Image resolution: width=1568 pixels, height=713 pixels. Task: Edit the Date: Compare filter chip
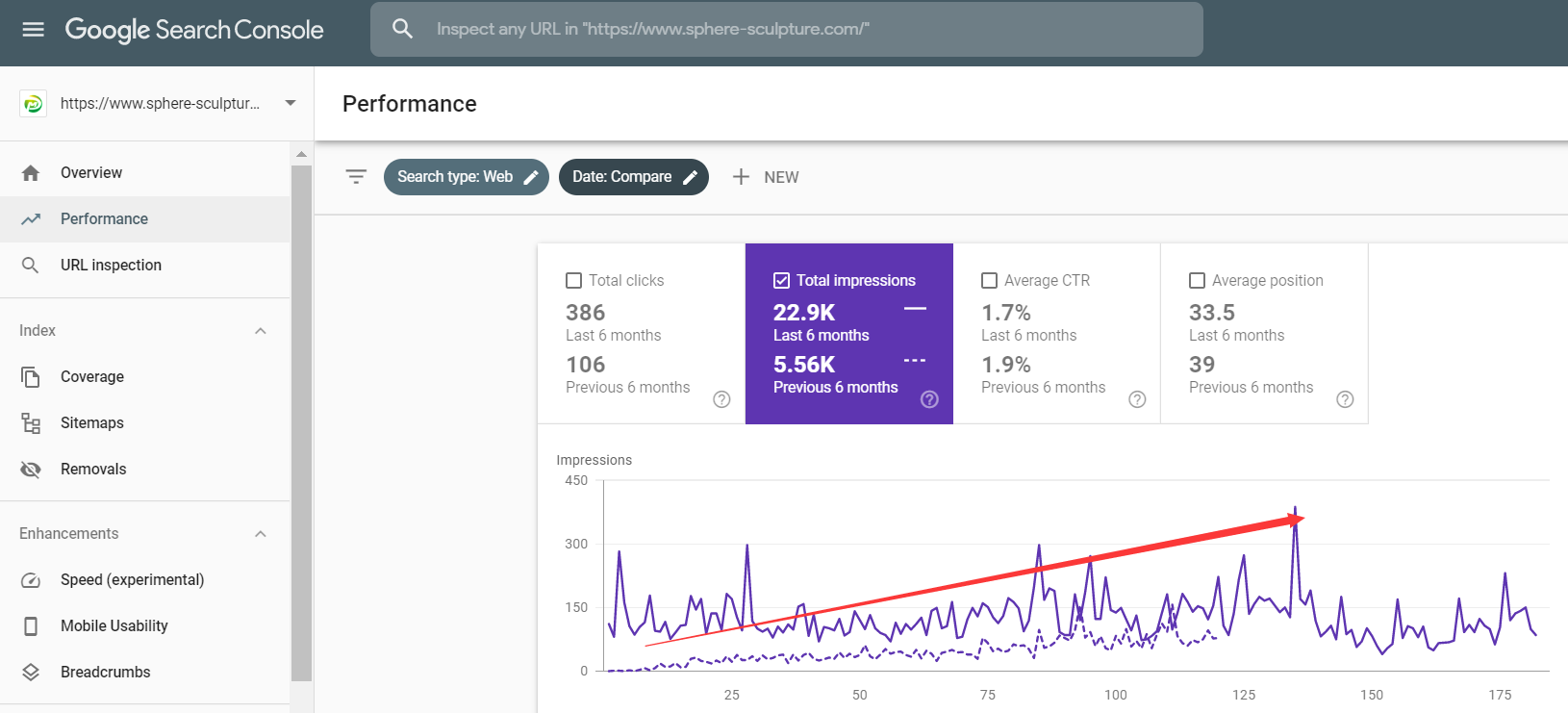[634, 177]
